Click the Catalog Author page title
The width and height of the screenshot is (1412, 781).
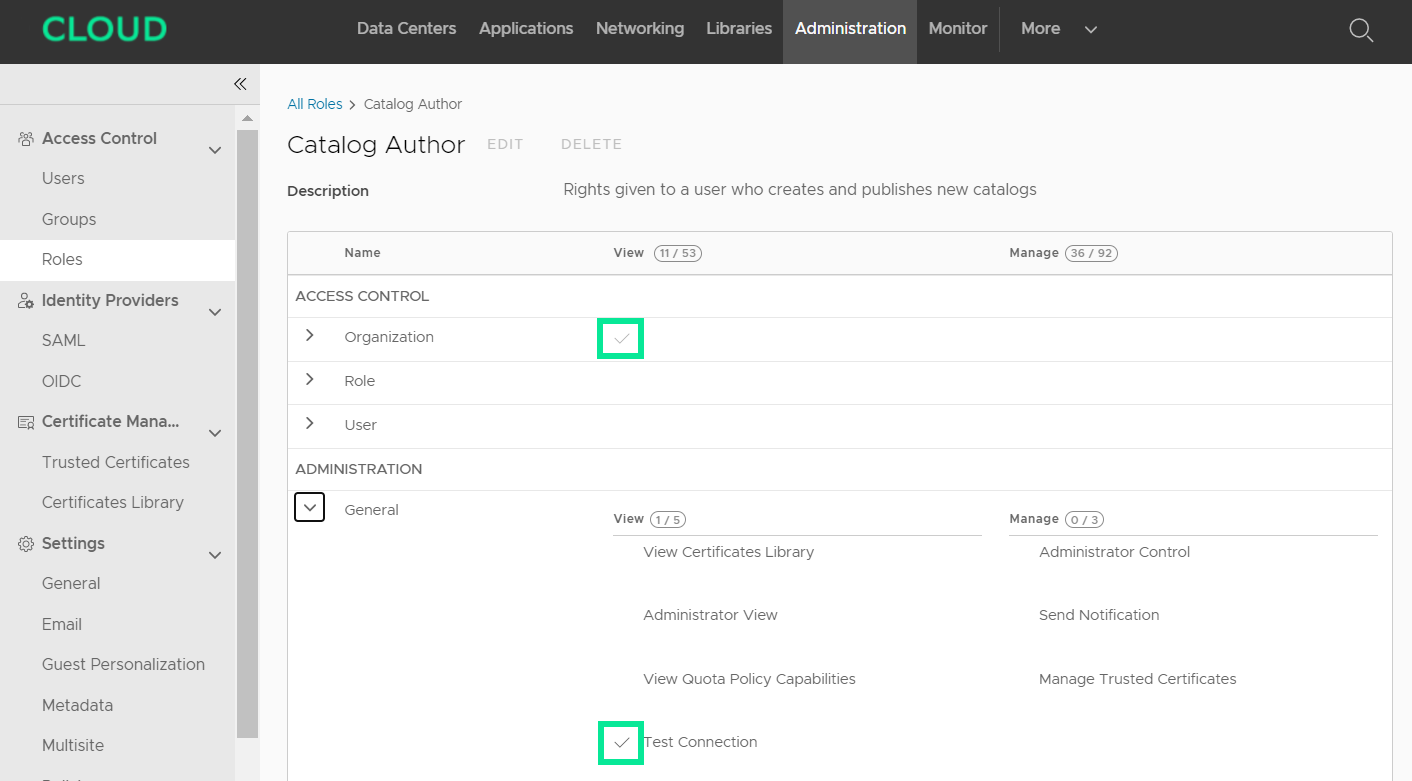(376, 145)
